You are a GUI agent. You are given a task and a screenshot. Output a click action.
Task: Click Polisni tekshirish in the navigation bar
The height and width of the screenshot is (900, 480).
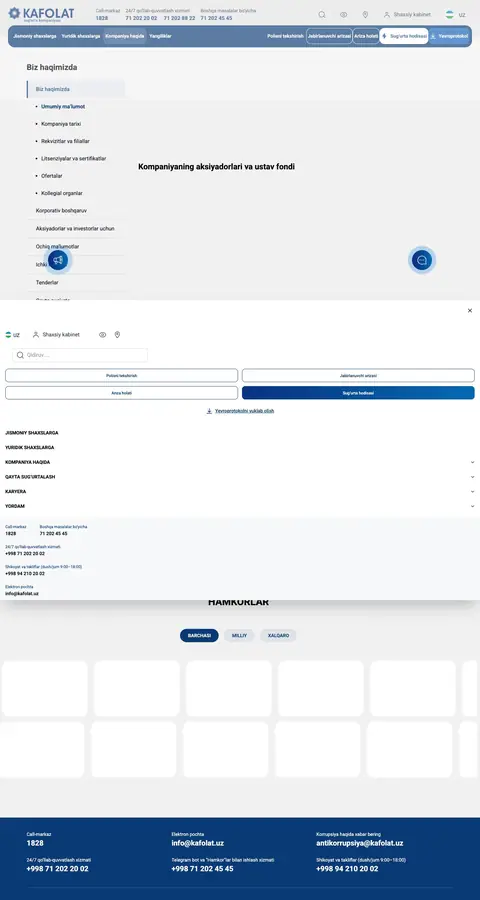point(285,36)
